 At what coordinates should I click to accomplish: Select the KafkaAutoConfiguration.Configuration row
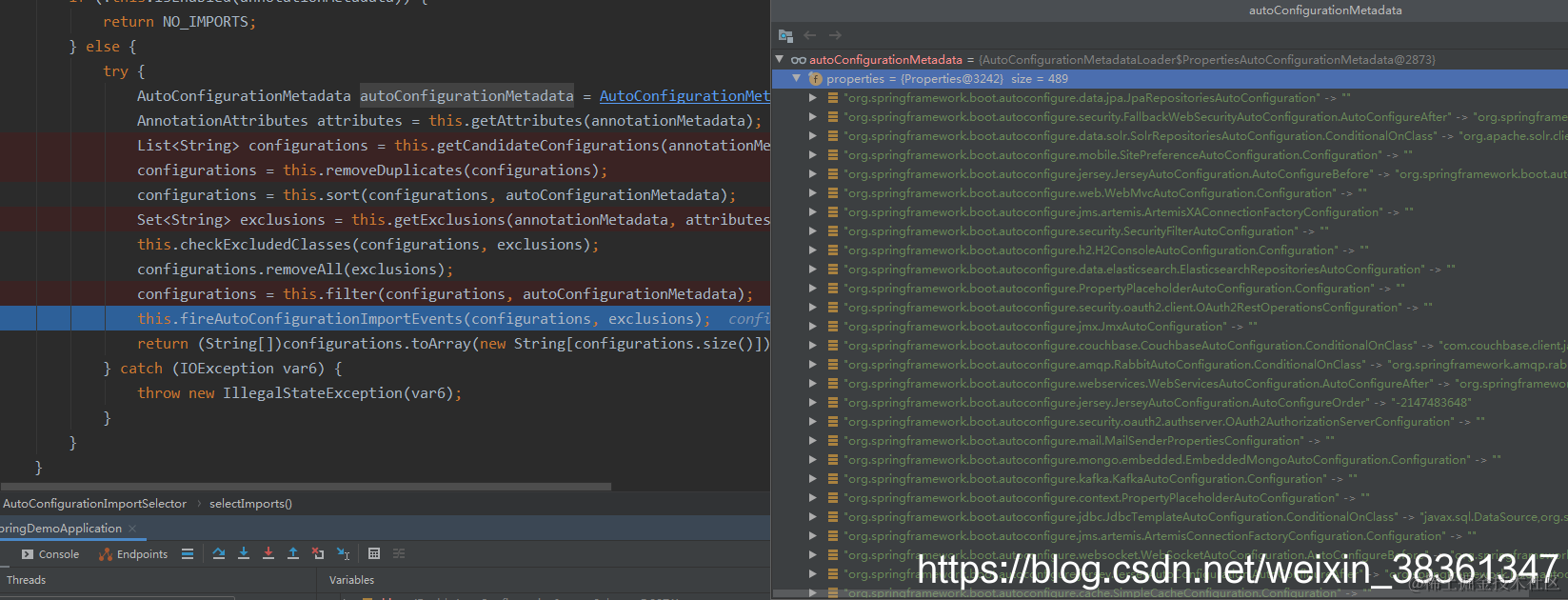click(1170, 479)
